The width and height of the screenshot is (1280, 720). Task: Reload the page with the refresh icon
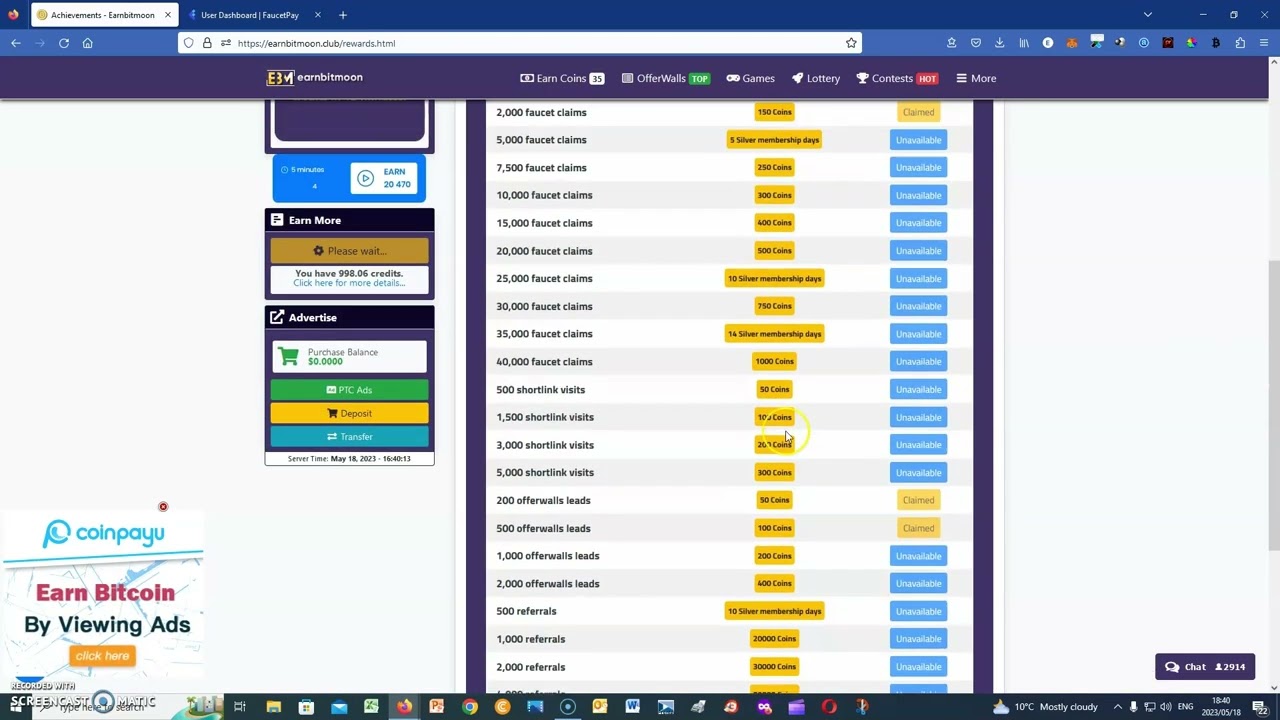[64, 43]
